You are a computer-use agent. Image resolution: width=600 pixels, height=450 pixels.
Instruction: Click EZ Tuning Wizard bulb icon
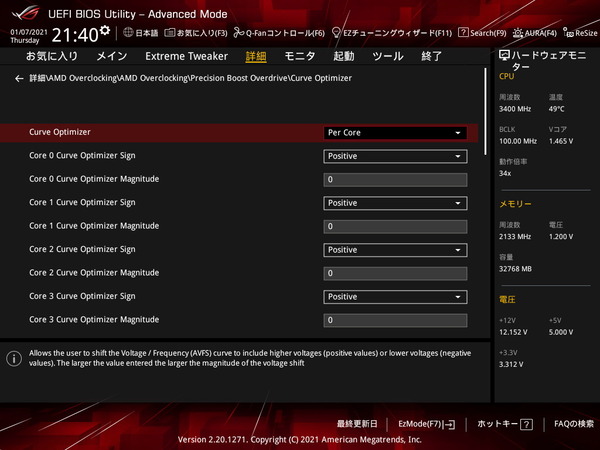[x=336, y=33]
